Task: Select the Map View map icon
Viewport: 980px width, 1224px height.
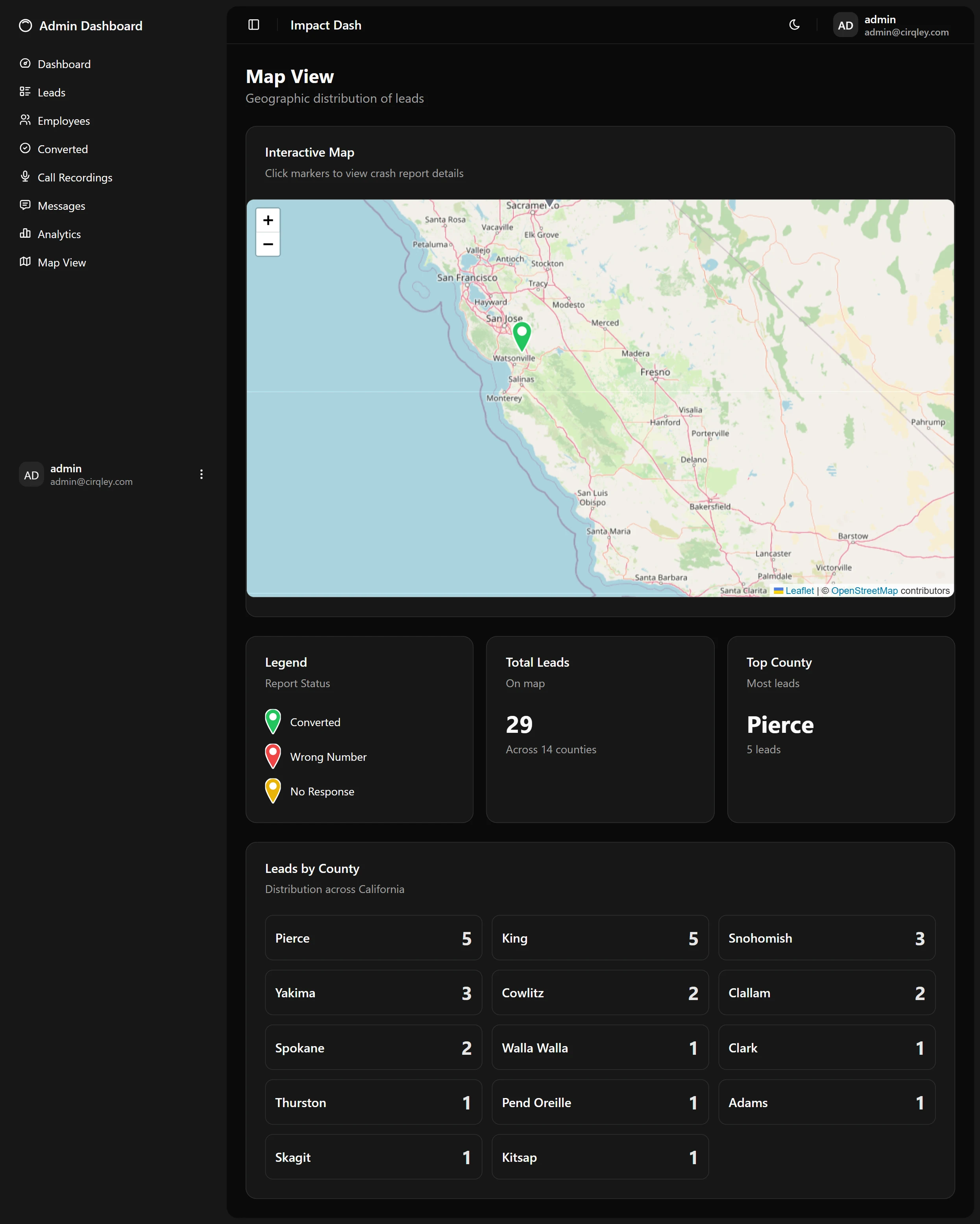Action: [x=26, y=262]
